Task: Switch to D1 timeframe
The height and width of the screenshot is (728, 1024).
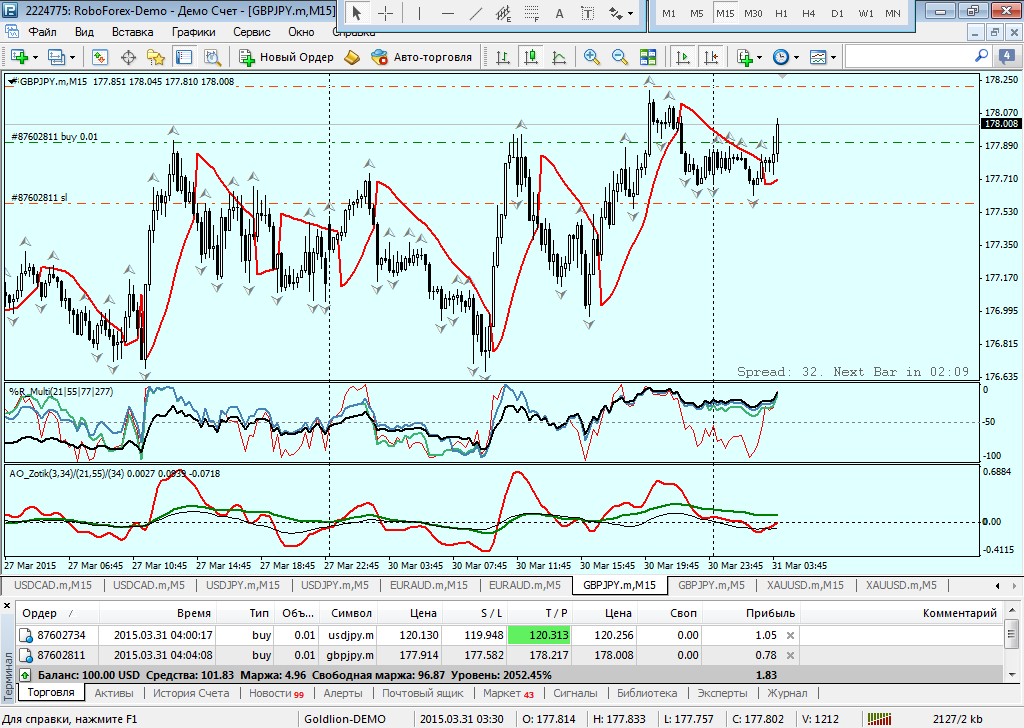Action: coord(837,13)
